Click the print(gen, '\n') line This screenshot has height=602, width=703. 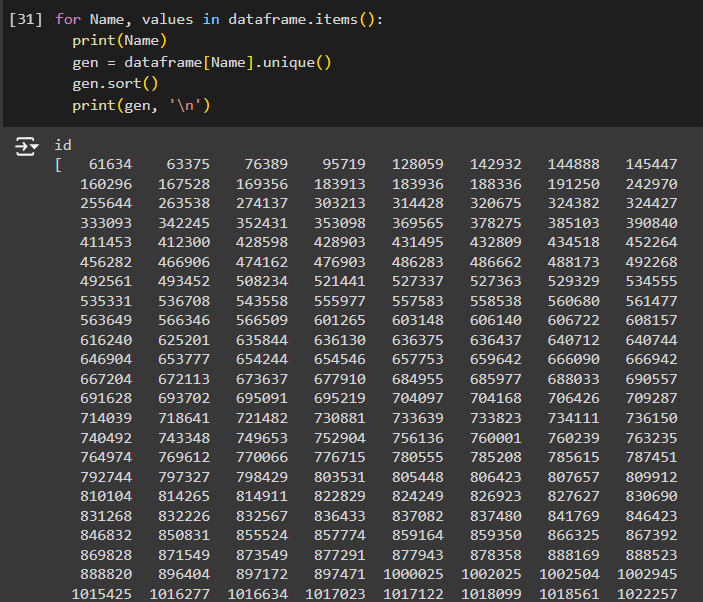pos(141,105)
